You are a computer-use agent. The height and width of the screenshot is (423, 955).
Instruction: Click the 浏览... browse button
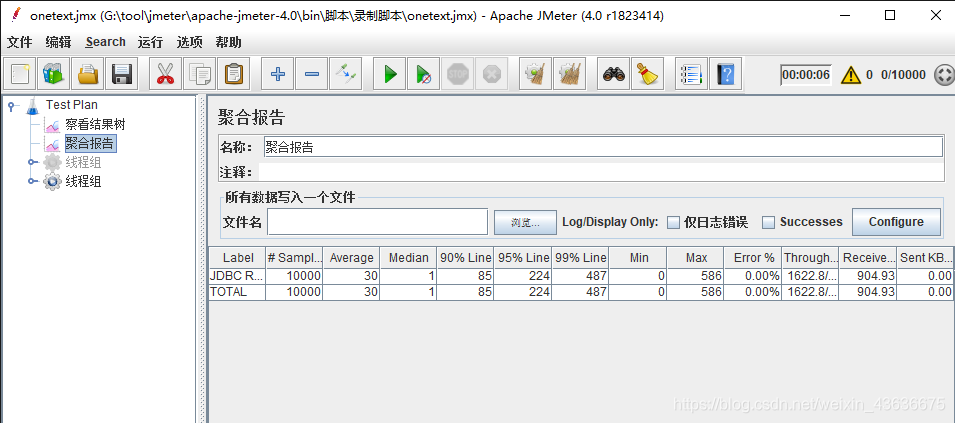coord(525,223)
